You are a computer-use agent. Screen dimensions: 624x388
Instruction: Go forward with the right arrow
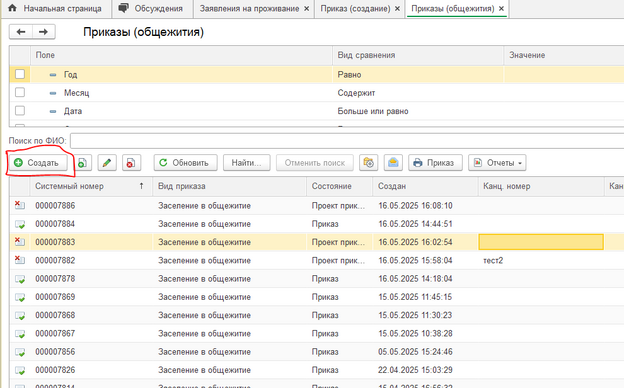pos(43,32)
